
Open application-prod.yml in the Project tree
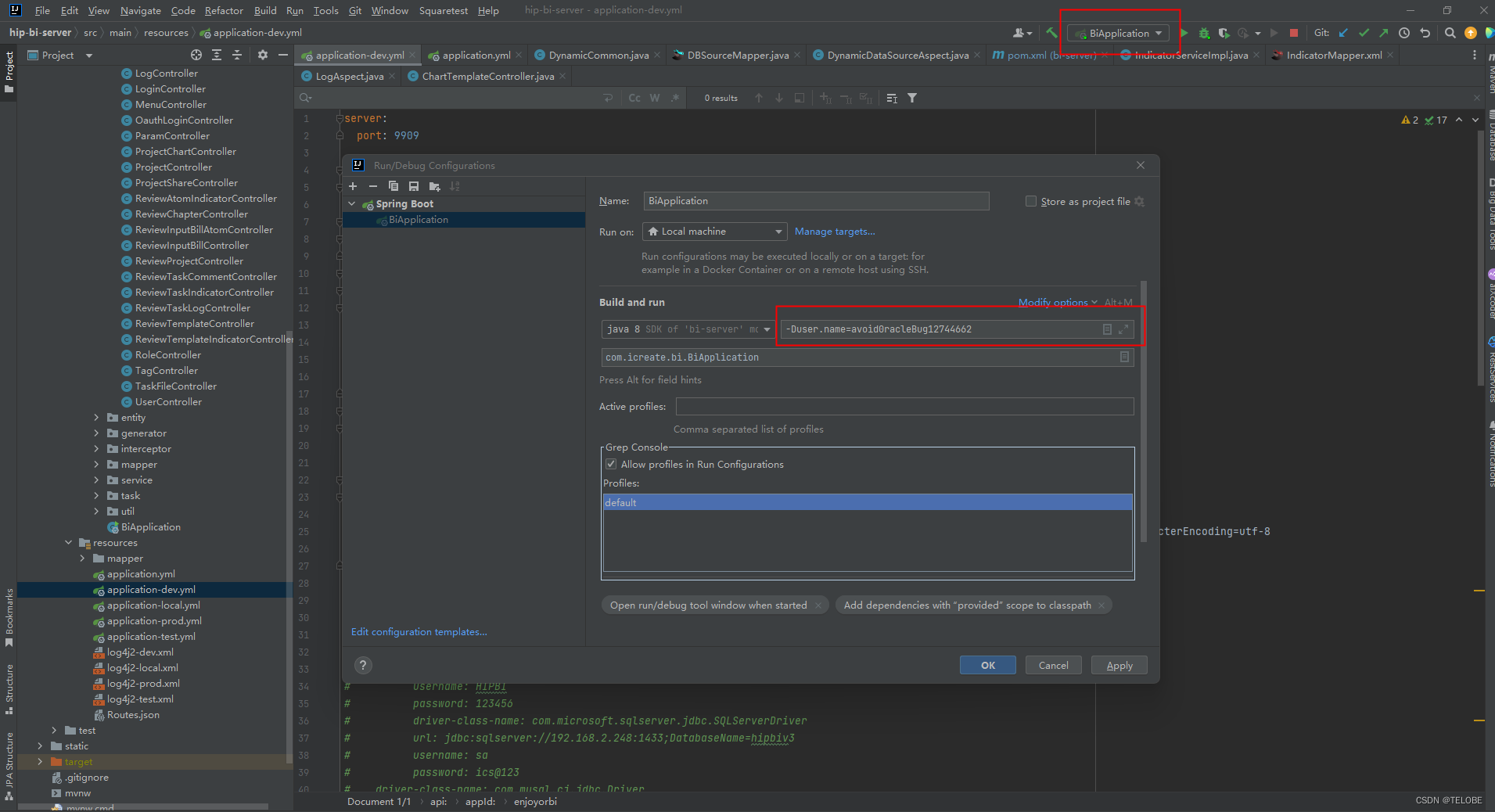pyautogui.click(x=154, y=621)
